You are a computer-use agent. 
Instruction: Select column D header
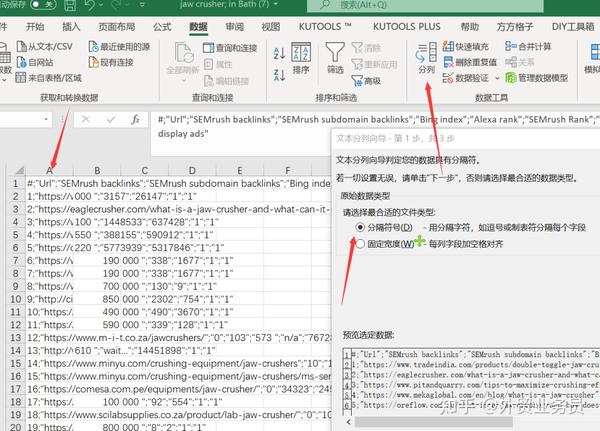[x=192, y=170]
